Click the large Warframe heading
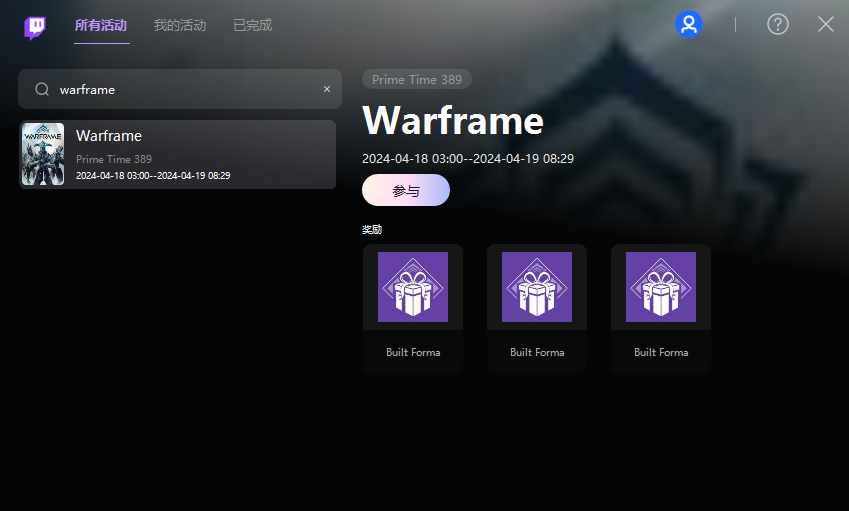The width and height of the screenshot is (849, 511). click(x=453, y=120)
